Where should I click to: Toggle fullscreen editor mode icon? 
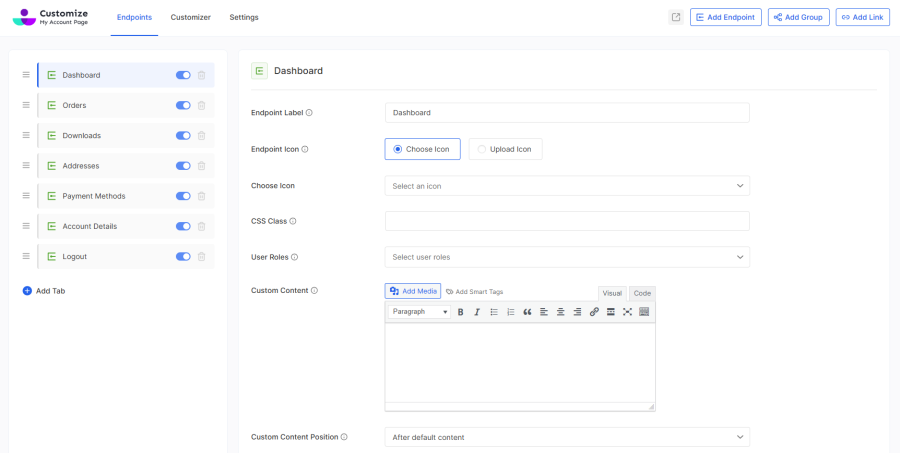click(x=627, y=312)
